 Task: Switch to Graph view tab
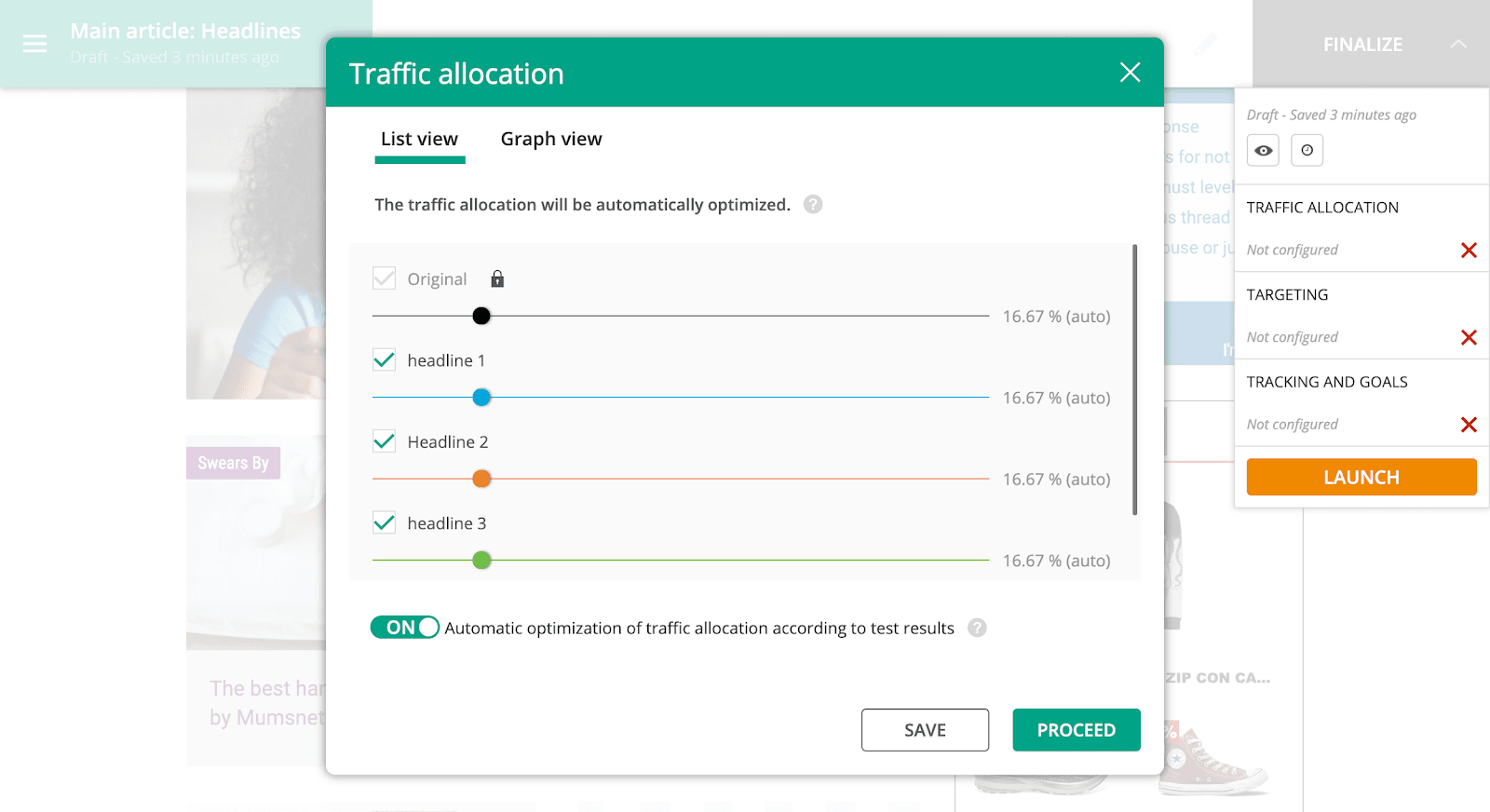(551, 140)
